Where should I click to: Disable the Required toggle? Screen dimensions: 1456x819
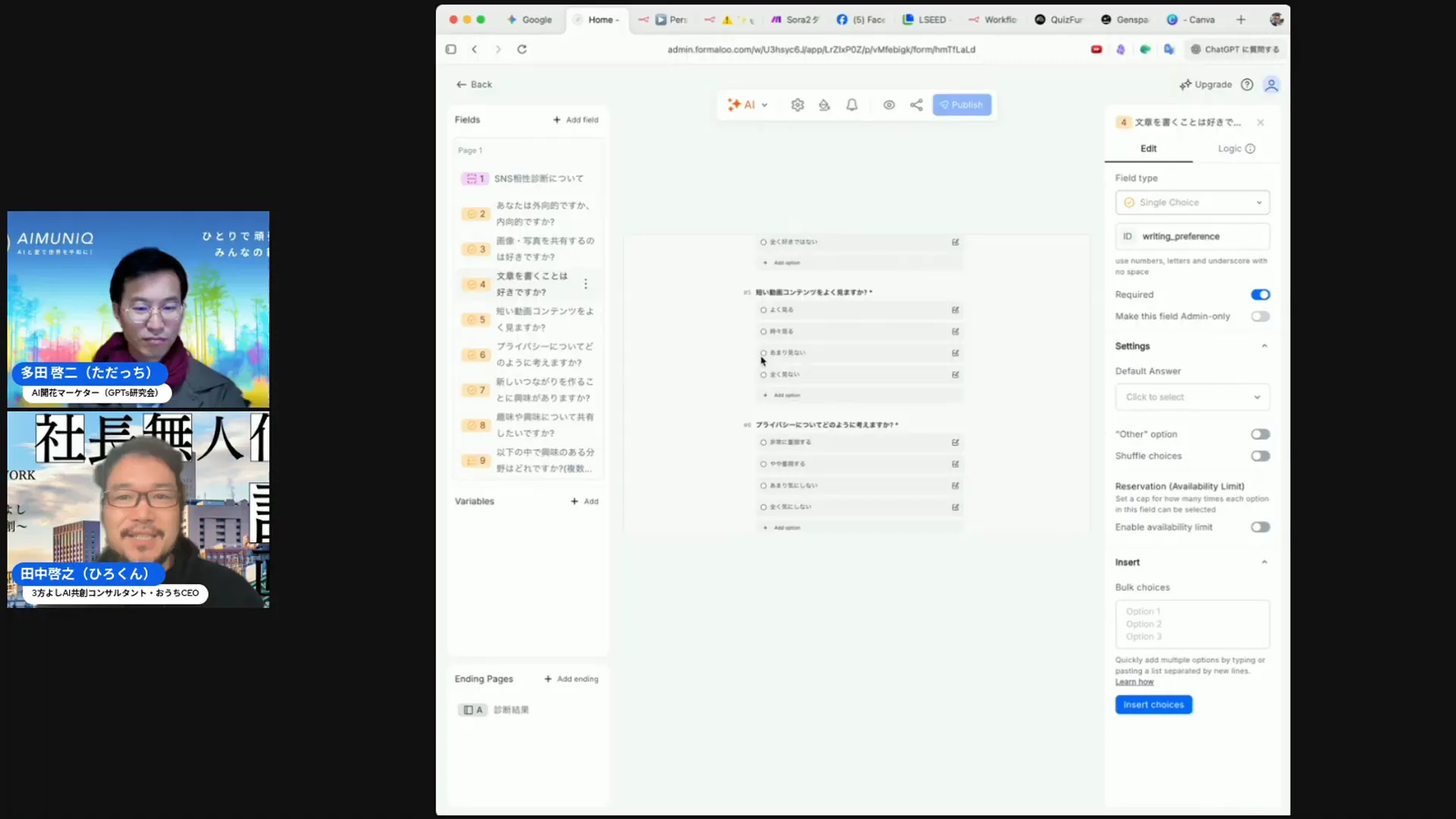click(1260, 295)
